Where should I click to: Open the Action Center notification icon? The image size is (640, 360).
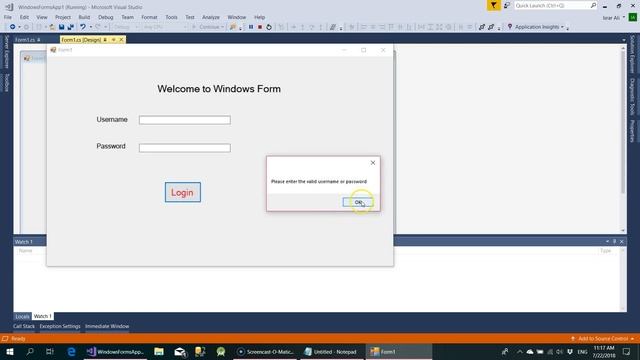(627, 351)
